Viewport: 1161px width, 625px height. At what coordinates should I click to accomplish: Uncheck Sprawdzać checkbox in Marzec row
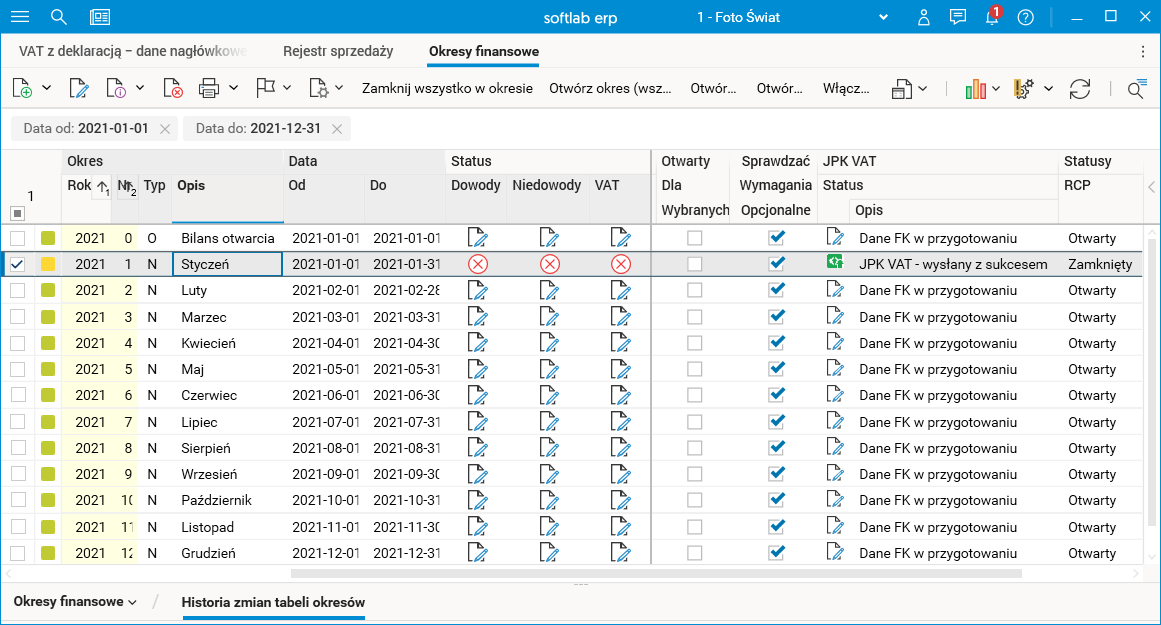776,317
